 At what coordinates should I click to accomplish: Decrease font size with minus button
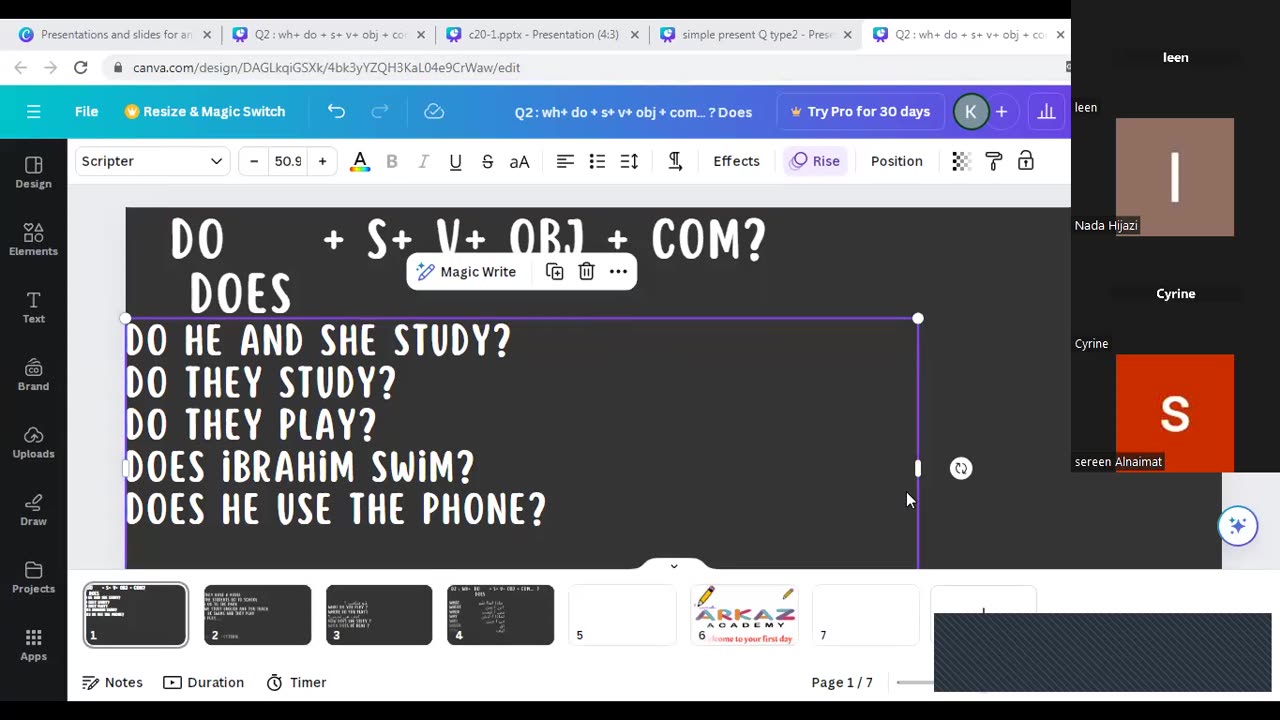click(254, 161)
